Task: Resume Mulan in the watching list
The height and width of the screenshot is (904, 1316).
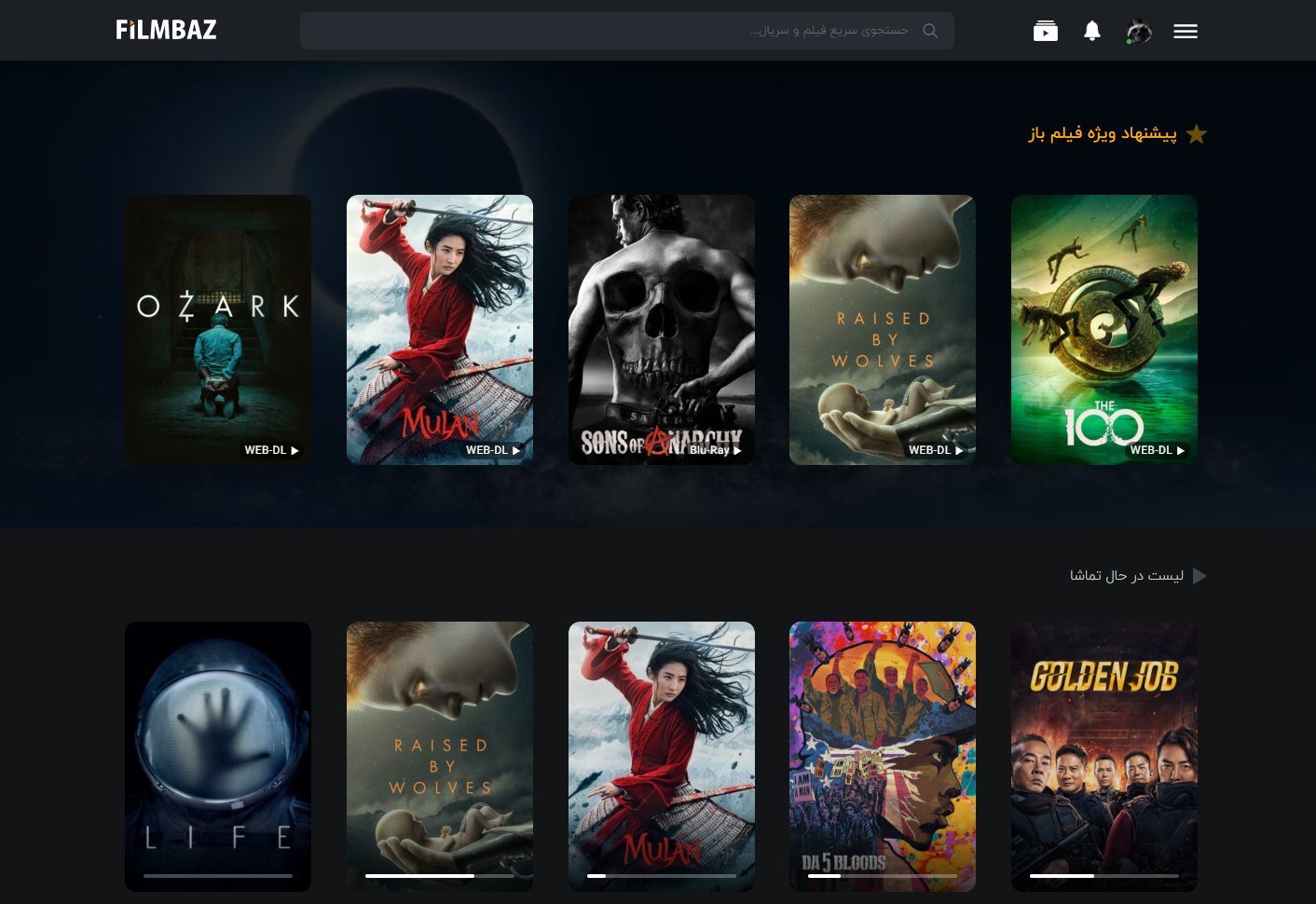Action: click(x=662, y=757)
